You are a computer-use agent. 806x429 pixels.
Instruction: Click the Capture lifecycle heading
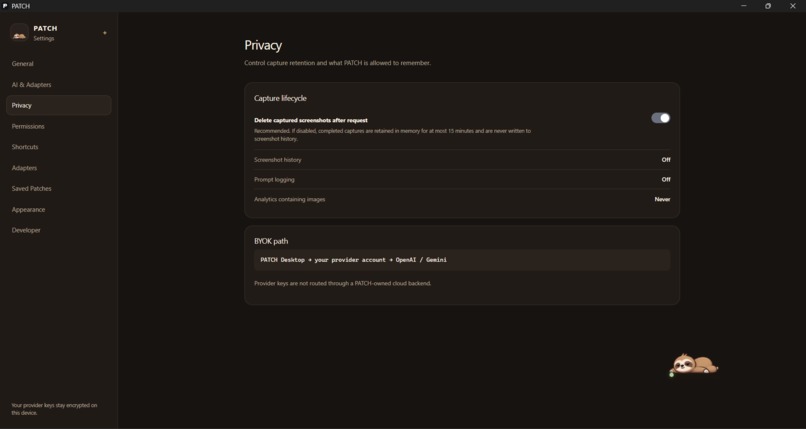pos(280,98)
